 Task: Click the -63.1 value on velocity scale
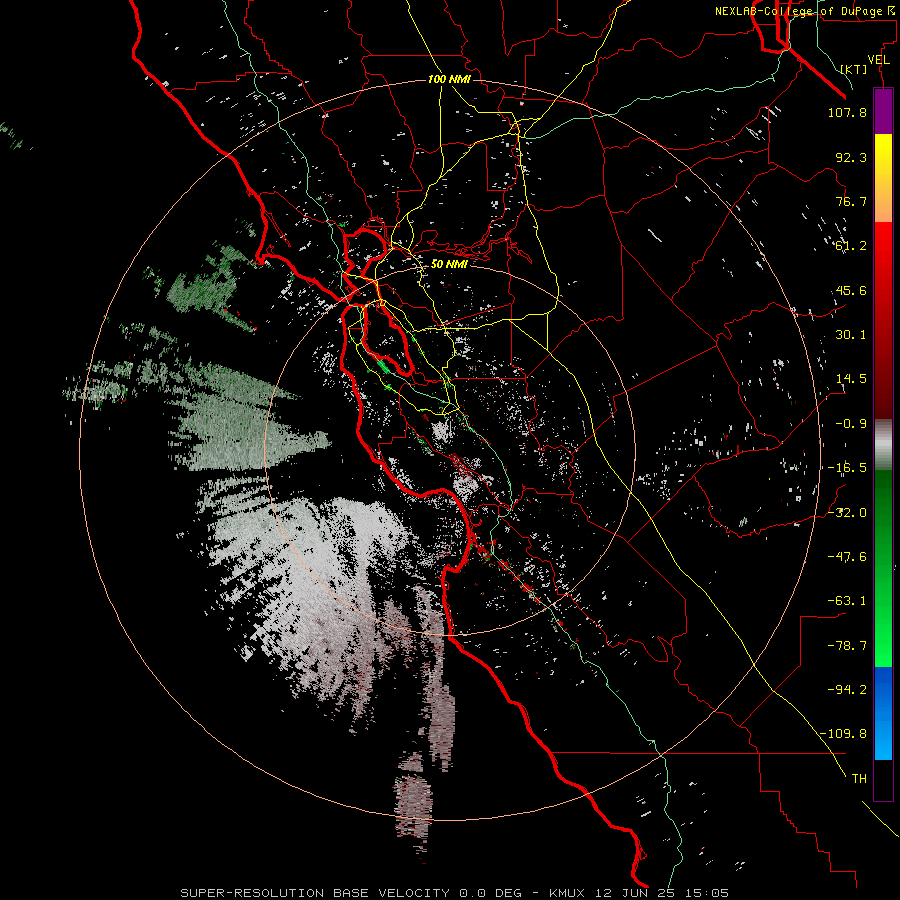(x=847, y=601)
